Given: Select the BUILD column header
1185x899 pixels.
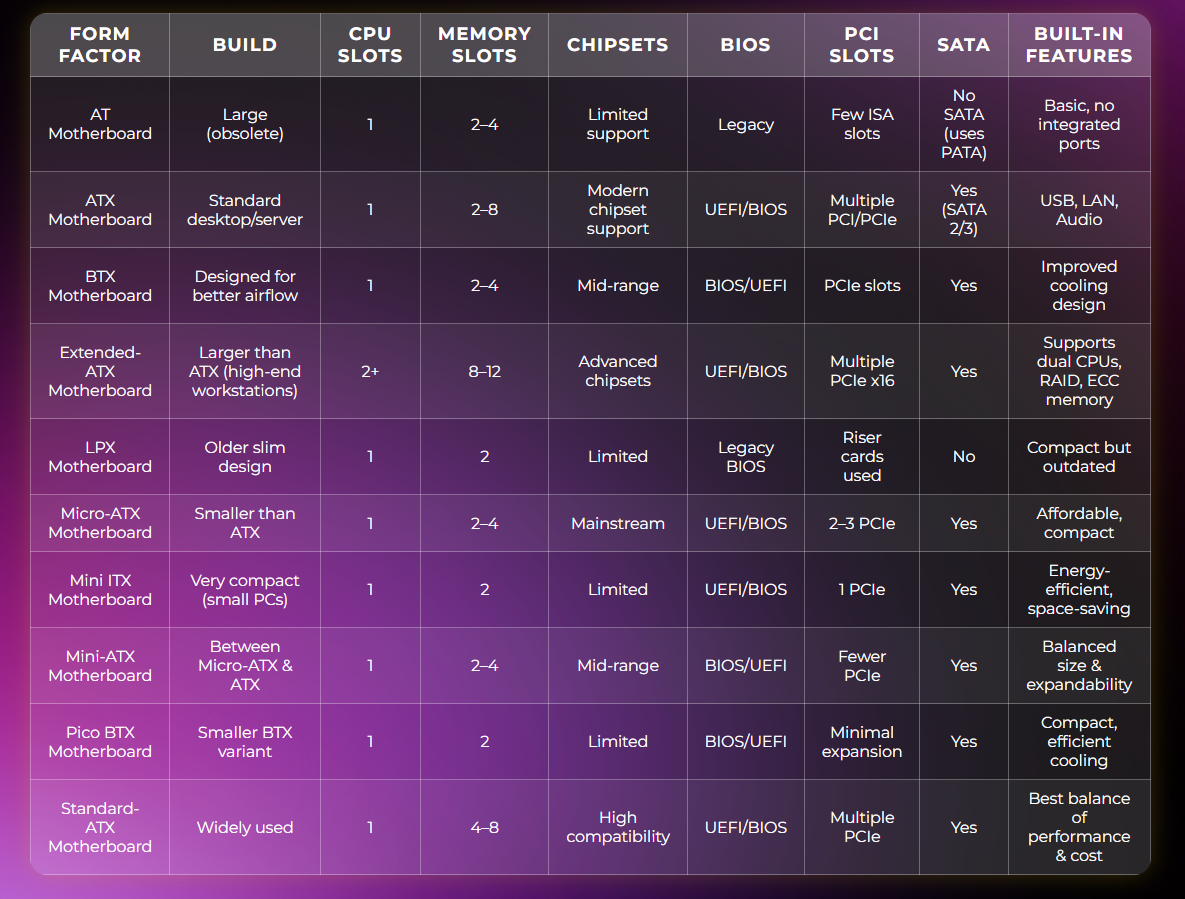Looking at the screenshot, I should pyautogui.click(x=245, y=45).
